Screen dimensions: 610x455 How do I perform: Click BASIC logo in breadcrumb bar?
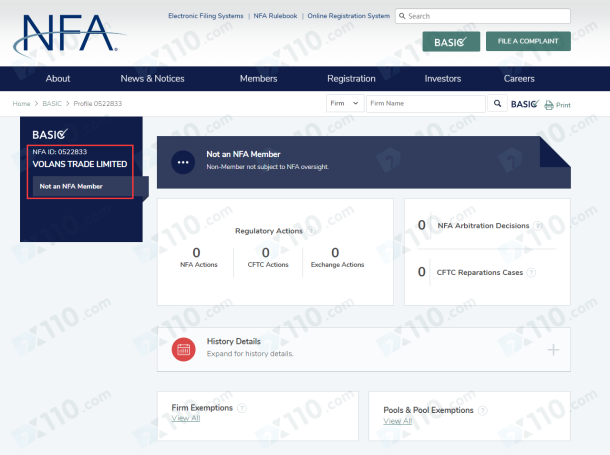[x=525, y=104]
